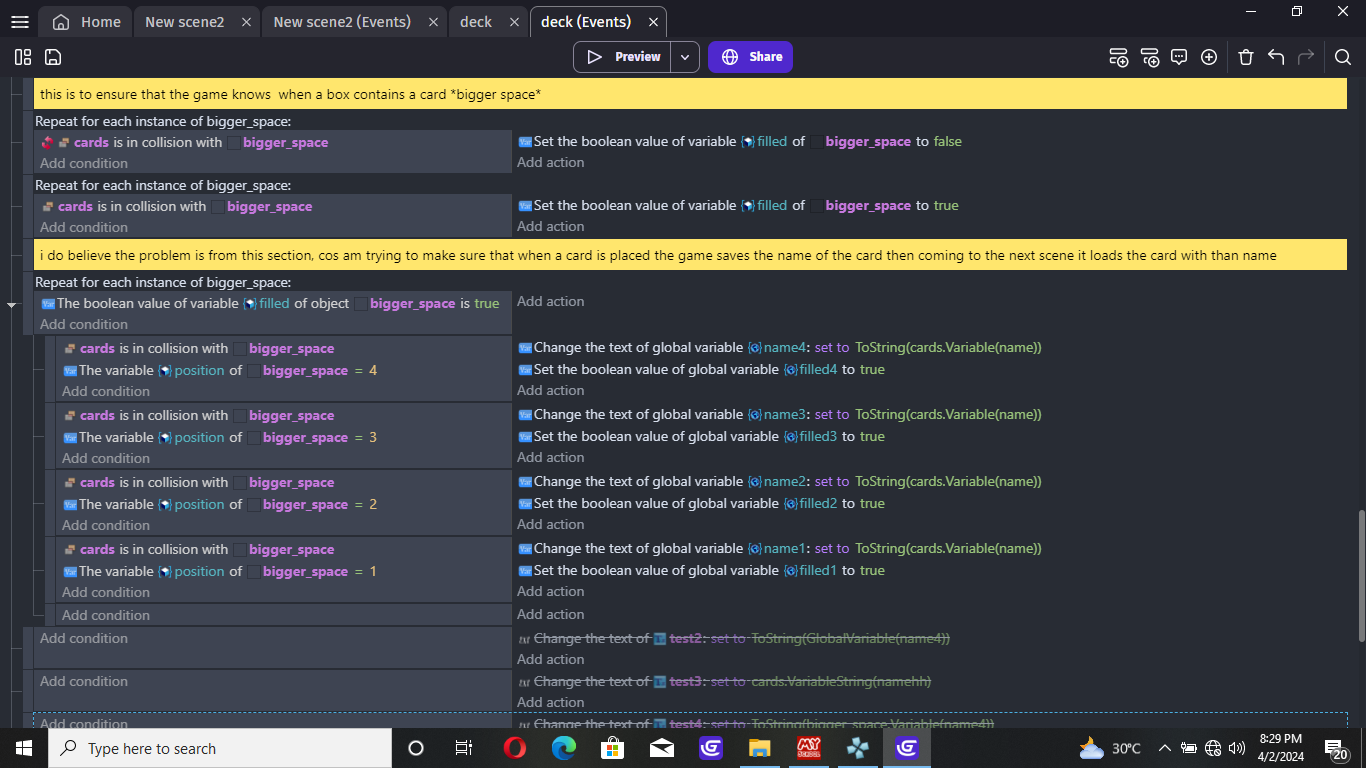
Task: Select the position = 2 condition
Action: (x=220, y=504)
